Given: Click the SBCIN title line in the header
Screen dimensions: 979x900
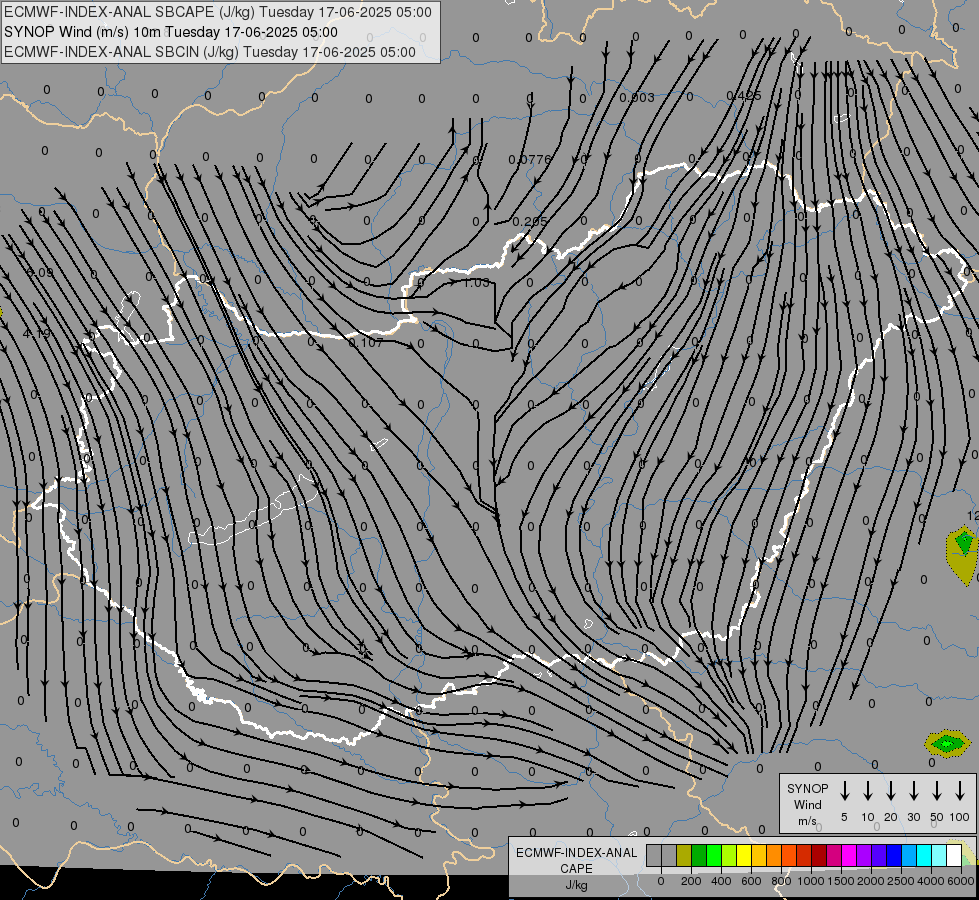Looking at the screenshot, I should [210, 52].
